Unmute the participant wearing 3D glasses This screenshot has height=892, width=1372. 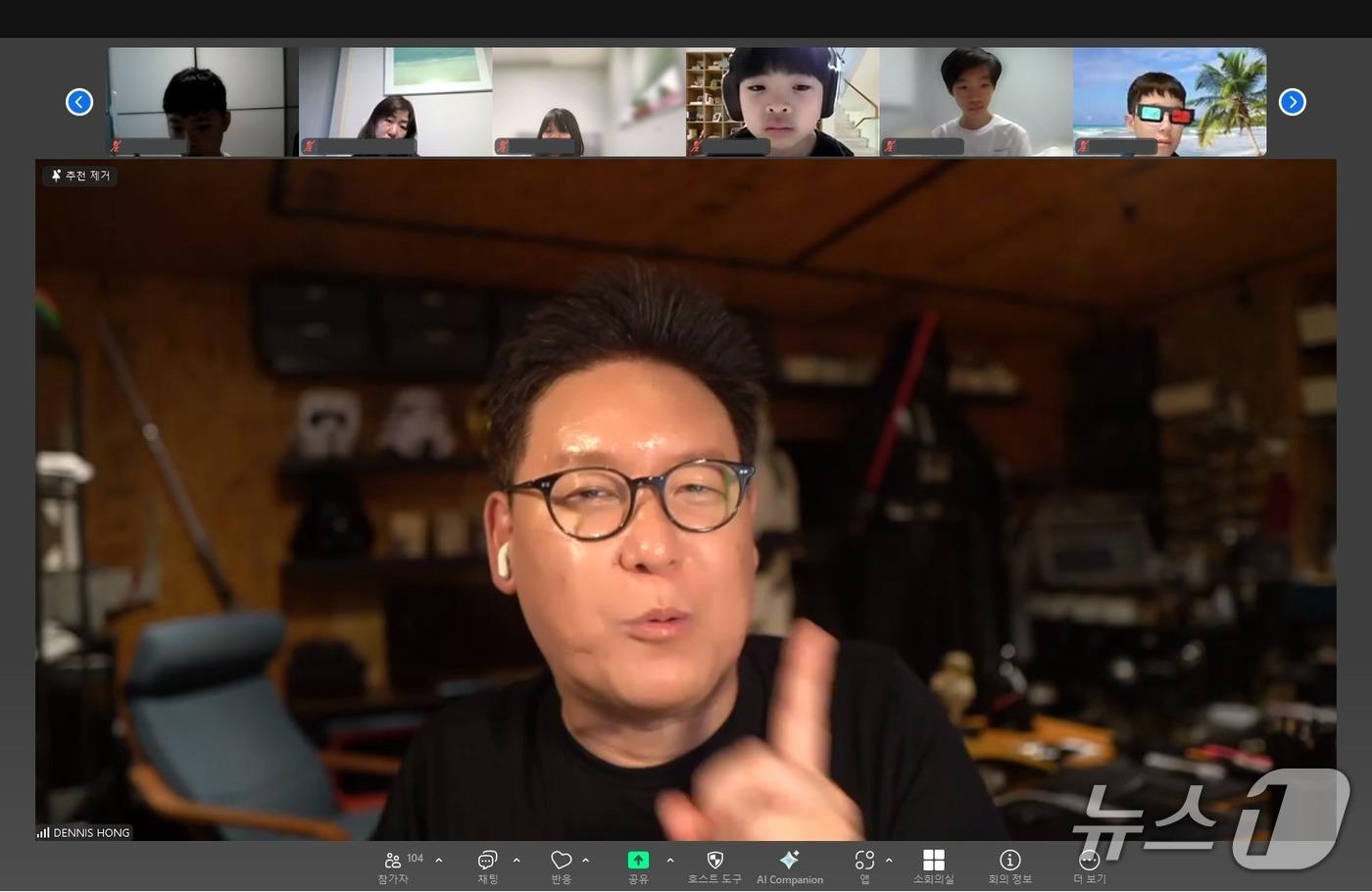1086,146
